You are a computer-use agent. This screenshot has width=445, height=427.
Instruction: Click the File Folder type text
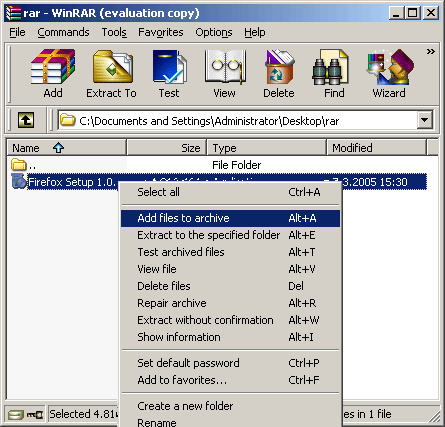pyautogui.click(x=237, y=165)
